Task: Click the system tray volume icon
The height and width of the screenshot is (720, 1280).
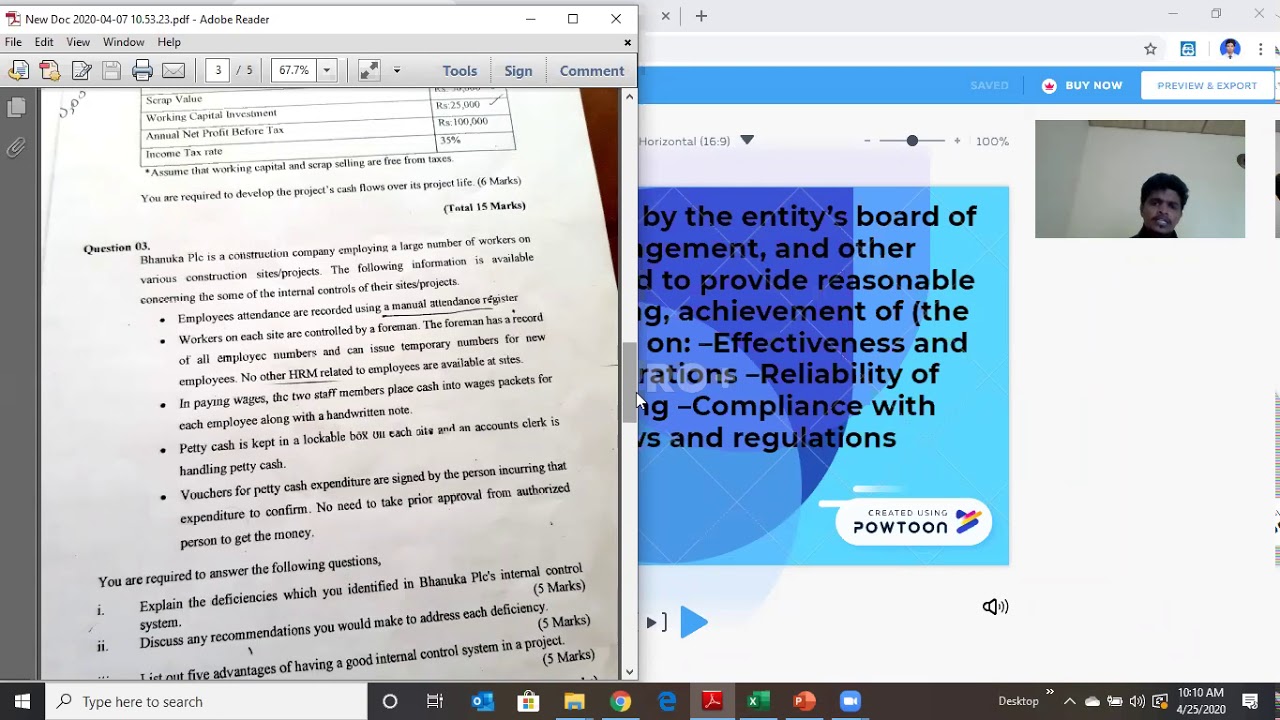Action: [1137, 701]
